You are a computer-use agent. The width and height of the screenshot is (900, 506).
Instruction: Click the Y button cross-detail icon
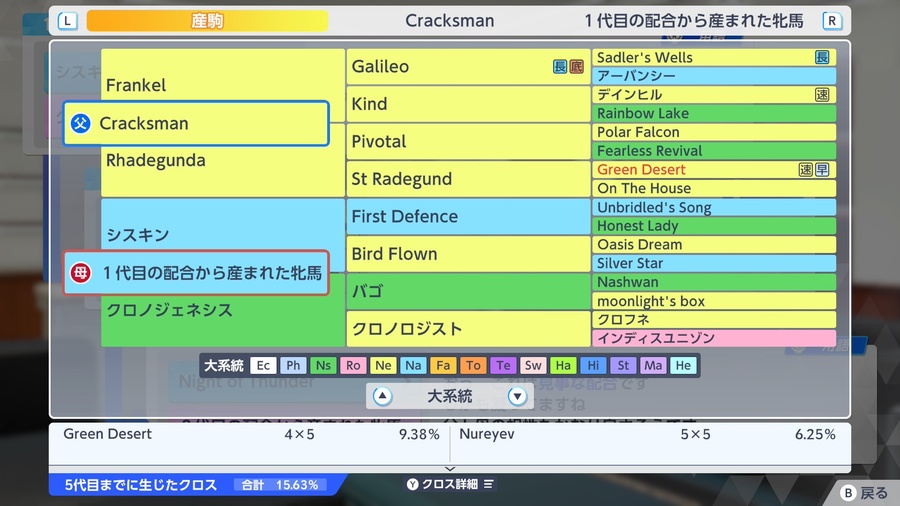[413, 484]
